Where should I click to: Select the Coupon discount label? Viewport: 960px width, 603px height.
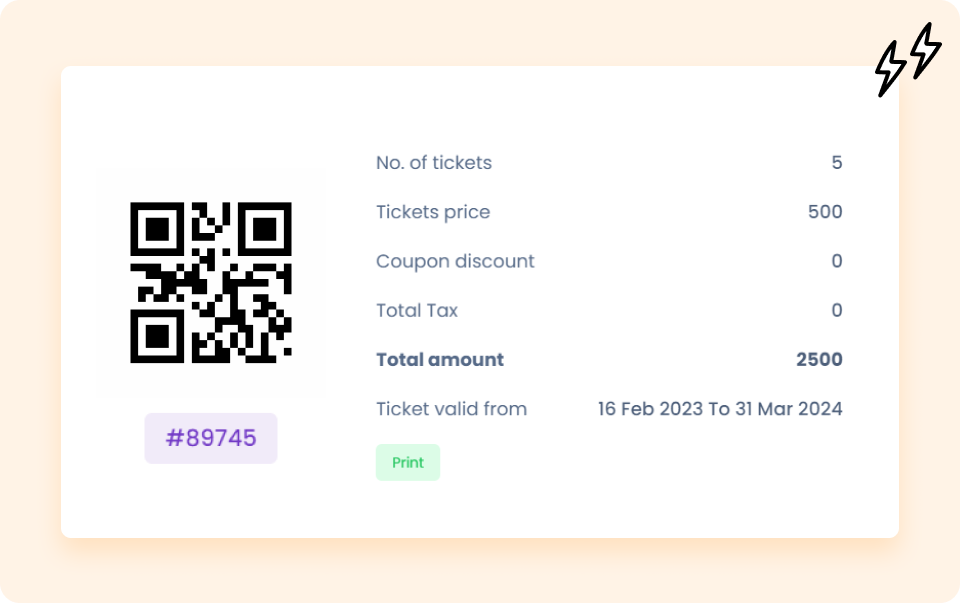(x=455, y=261)
